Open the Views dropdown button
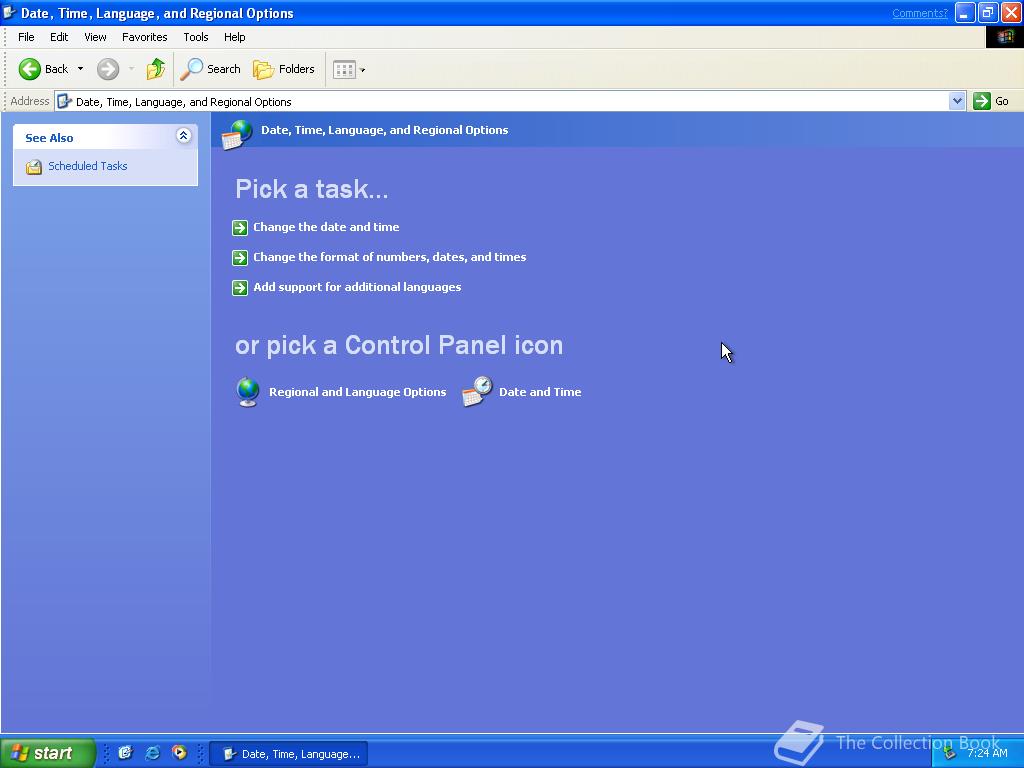 coord(349,69)
